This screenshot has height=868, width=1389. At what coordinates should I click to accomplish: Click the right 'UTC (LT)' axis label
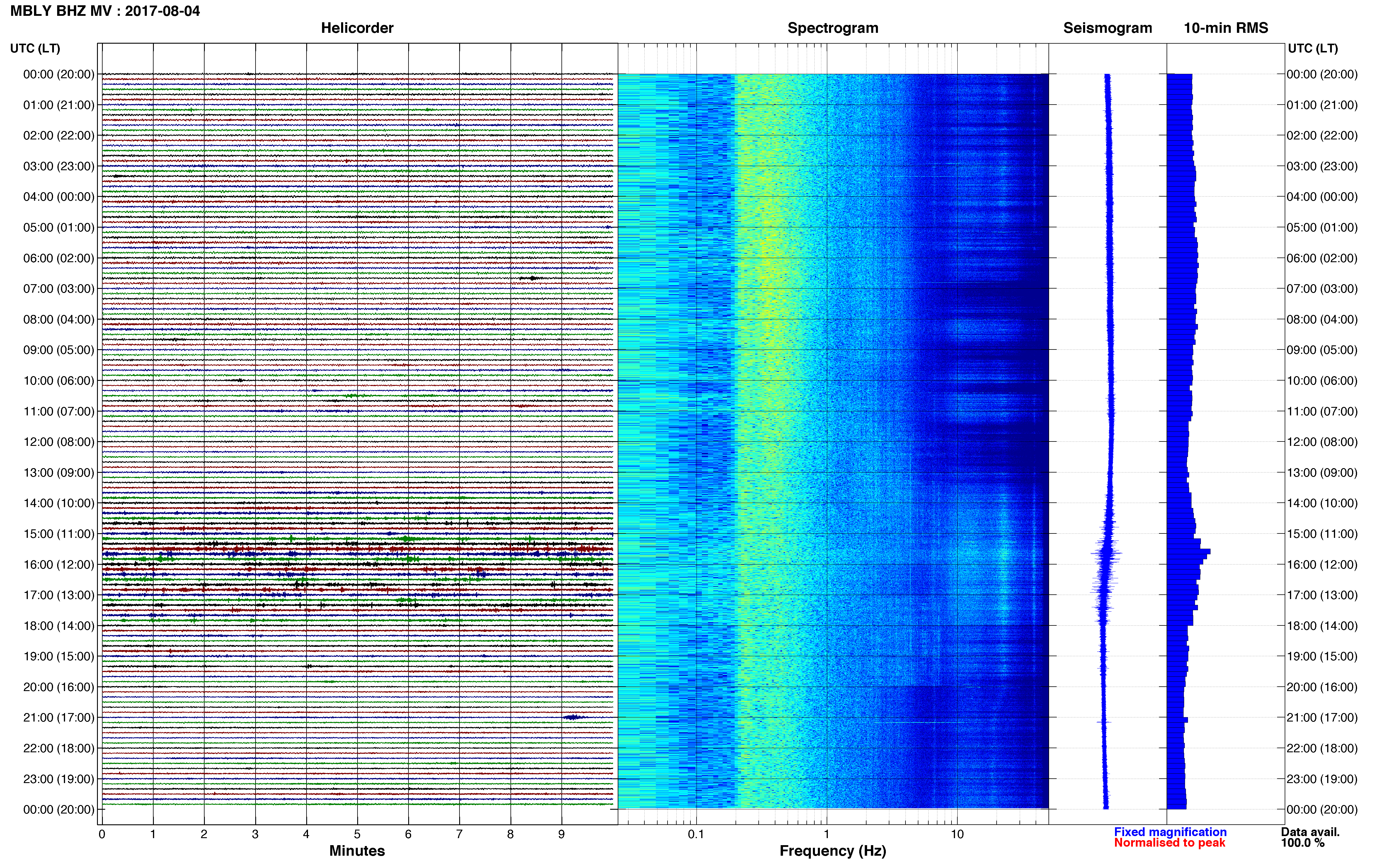(x=1313, y=48)
